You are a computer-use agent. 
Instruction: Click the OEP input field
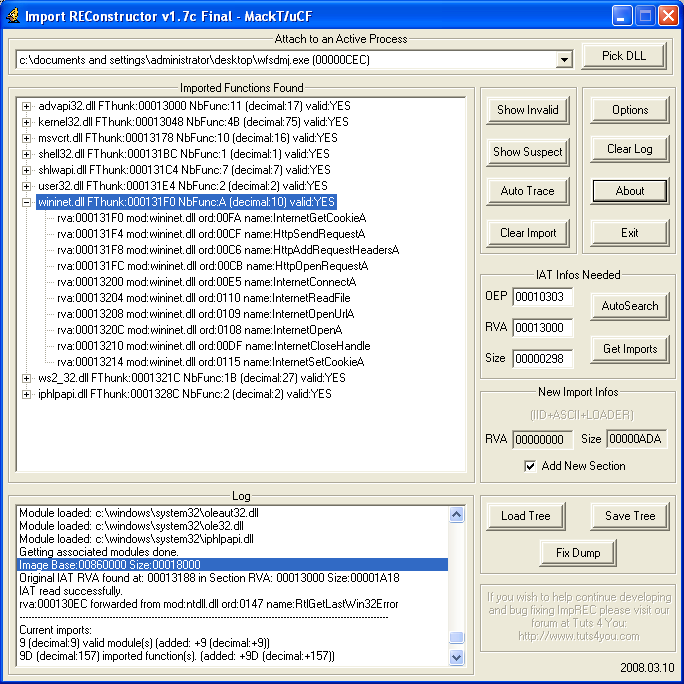tap(542, 297)
